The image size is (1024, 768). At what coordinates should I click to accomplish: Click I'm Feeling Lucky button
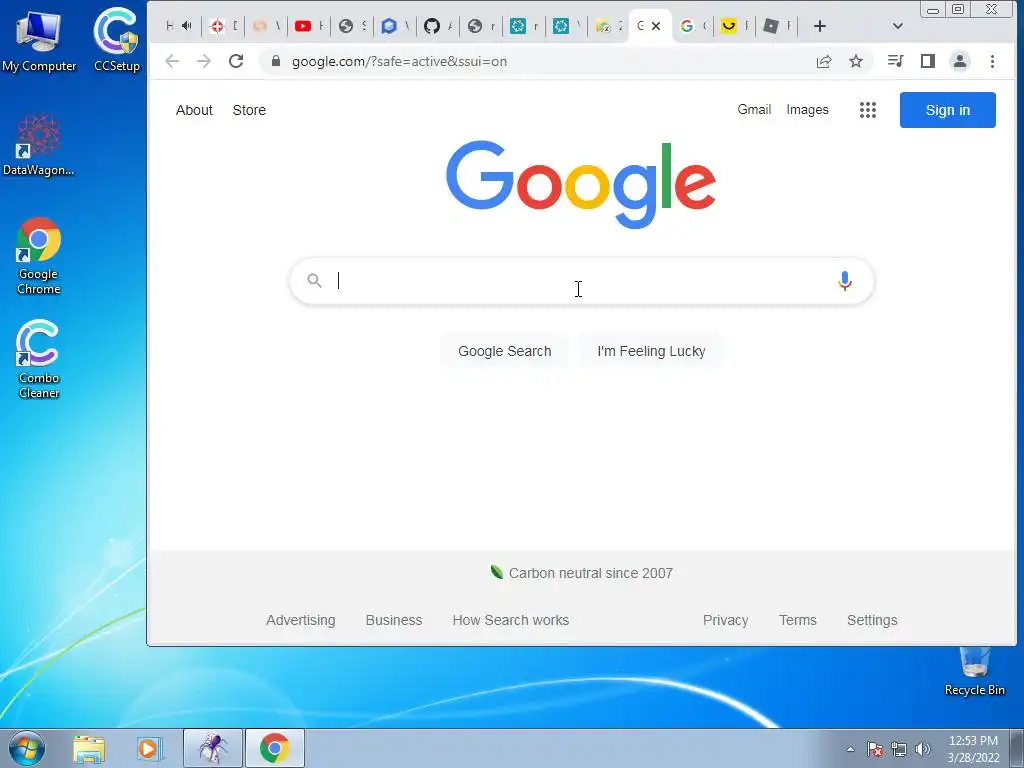coord(651,351)
